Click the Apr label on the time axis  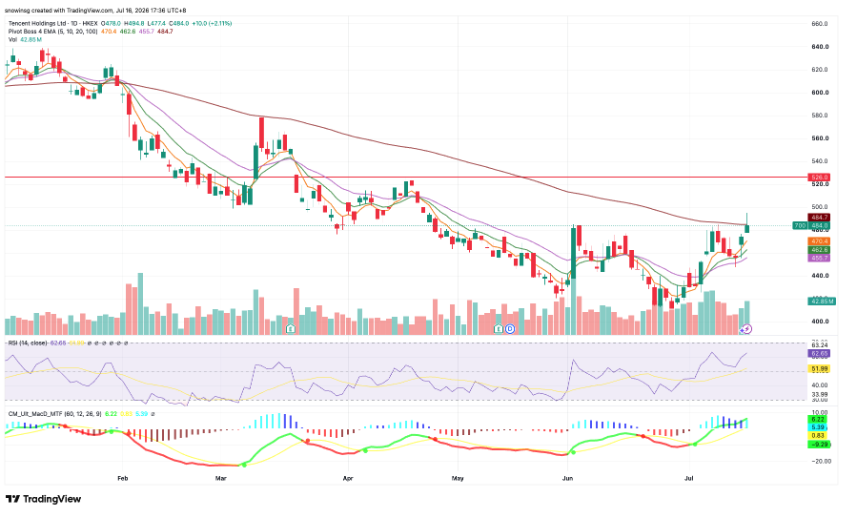coord(348,479)
